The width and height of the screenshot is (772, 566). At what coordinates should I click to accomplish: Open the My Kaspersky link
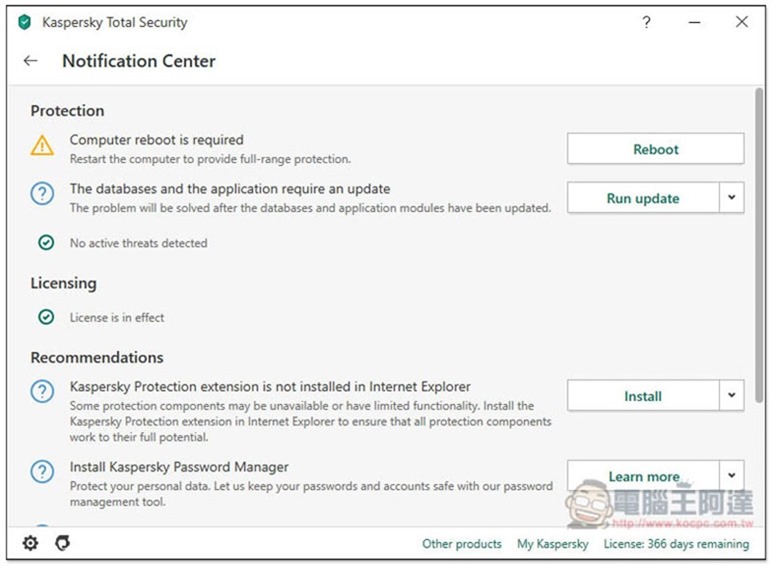[x=552, y=544]
